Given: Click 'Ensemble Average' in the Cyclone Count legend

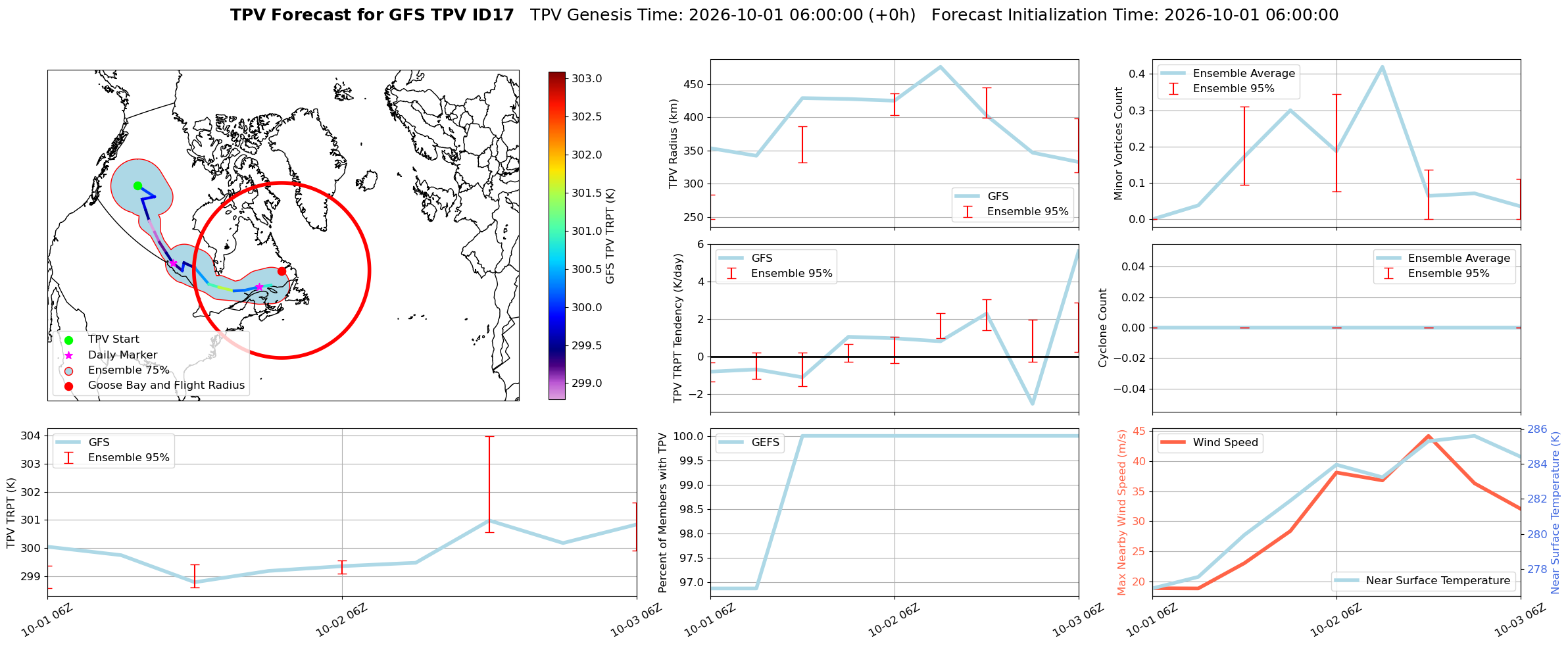Looking at the screenshot, I should (1459, 259).
